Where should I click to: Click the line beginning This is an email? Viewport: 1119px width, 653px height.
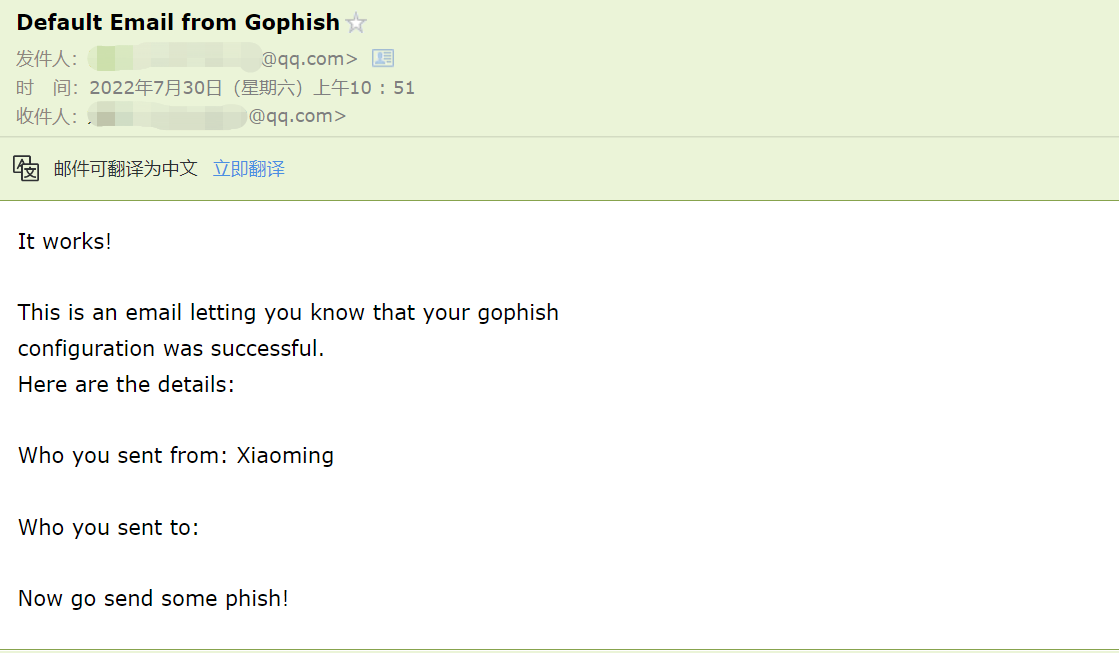[x=288, y=312]
